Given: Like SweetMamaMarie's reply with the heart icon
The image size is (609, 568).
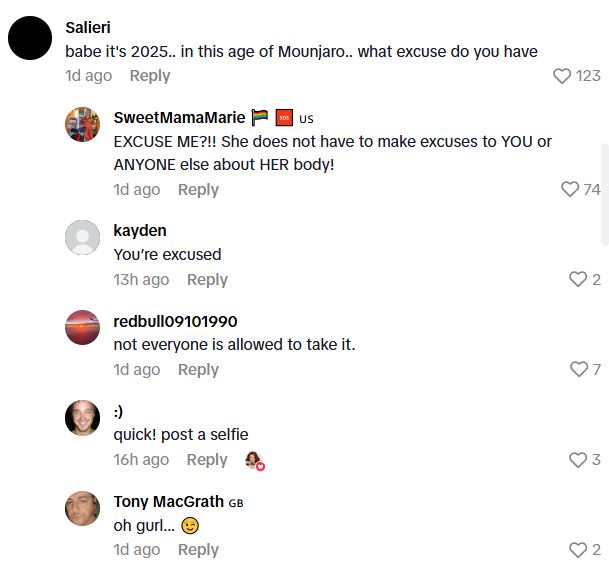Looking at the screenshot, I should [570, 190].
